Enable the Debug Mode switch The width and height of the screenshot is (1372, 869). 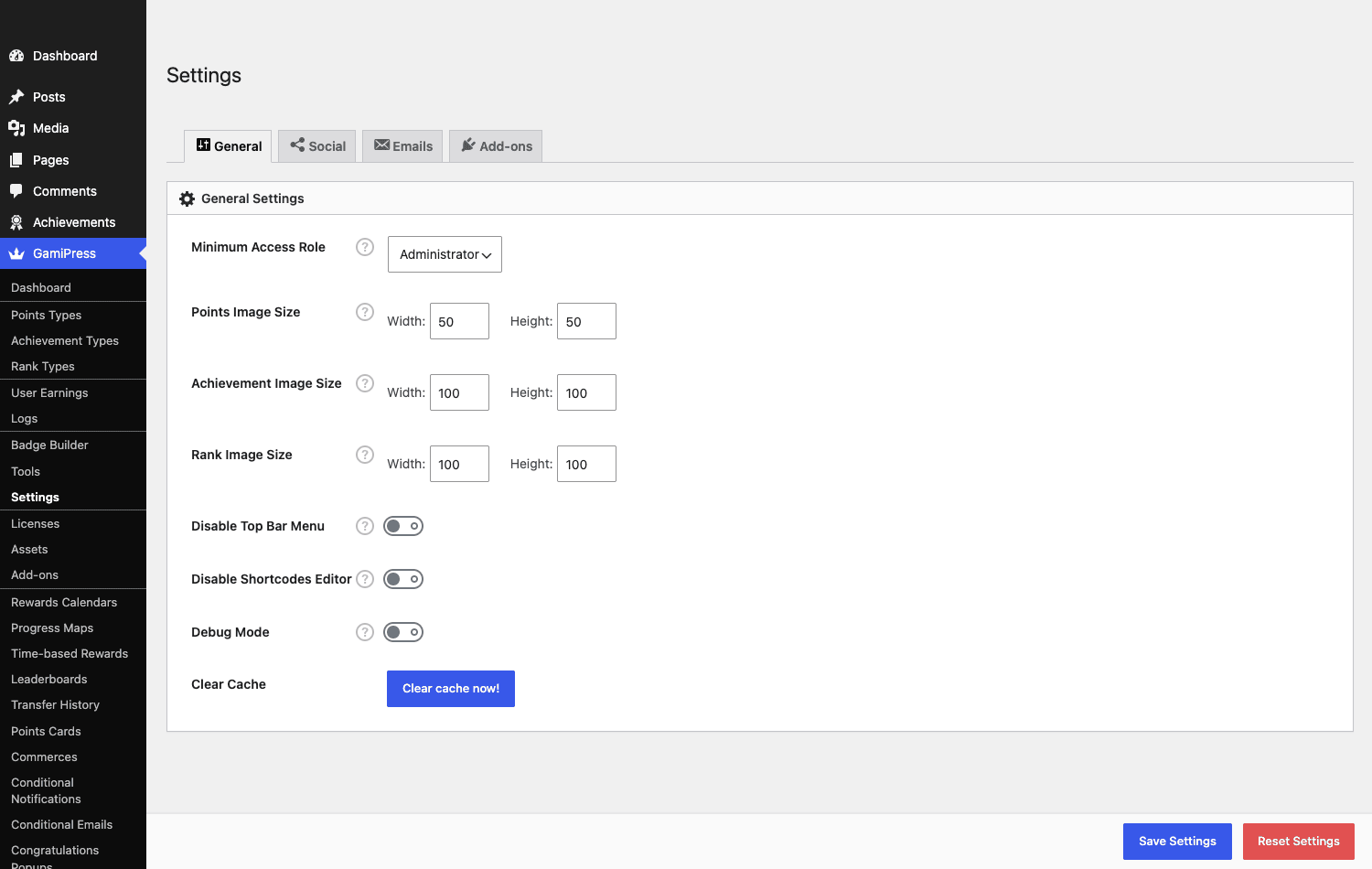coord(403,632)
